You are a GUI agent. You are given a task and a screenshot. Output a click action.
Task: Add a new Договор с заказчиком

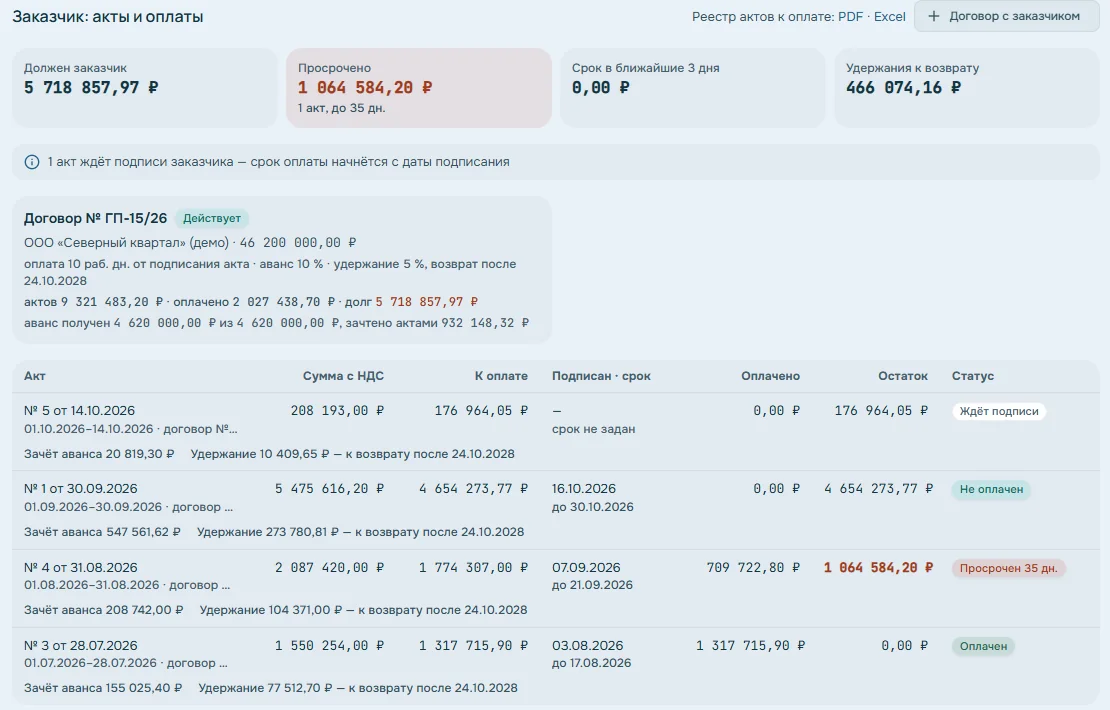[x=1006, y=16]
